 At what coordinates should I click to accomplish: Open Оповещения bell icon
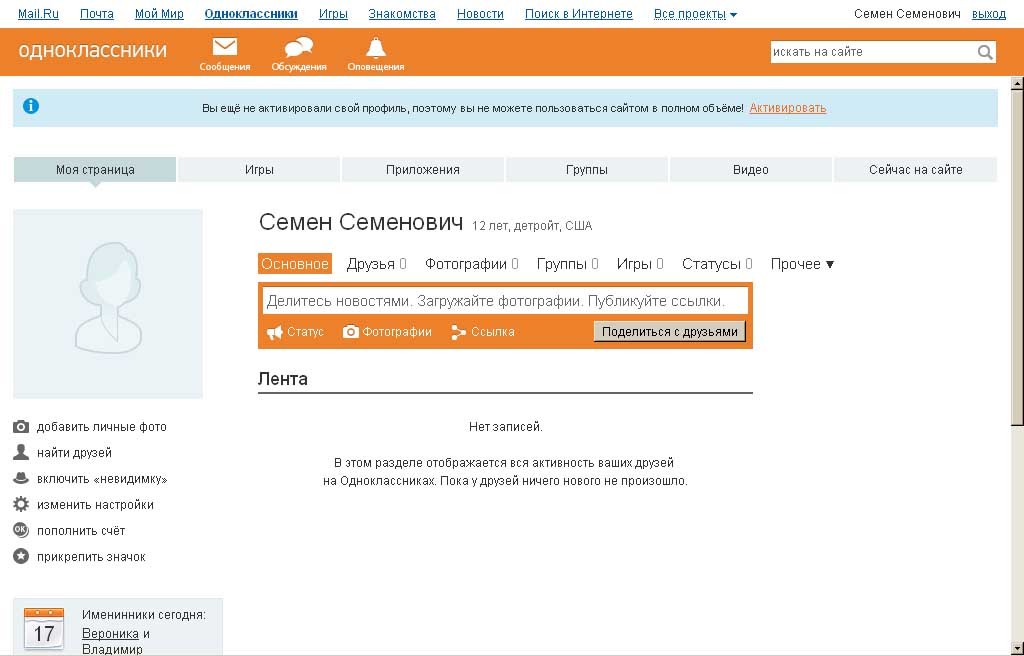(x=376, y=48)
